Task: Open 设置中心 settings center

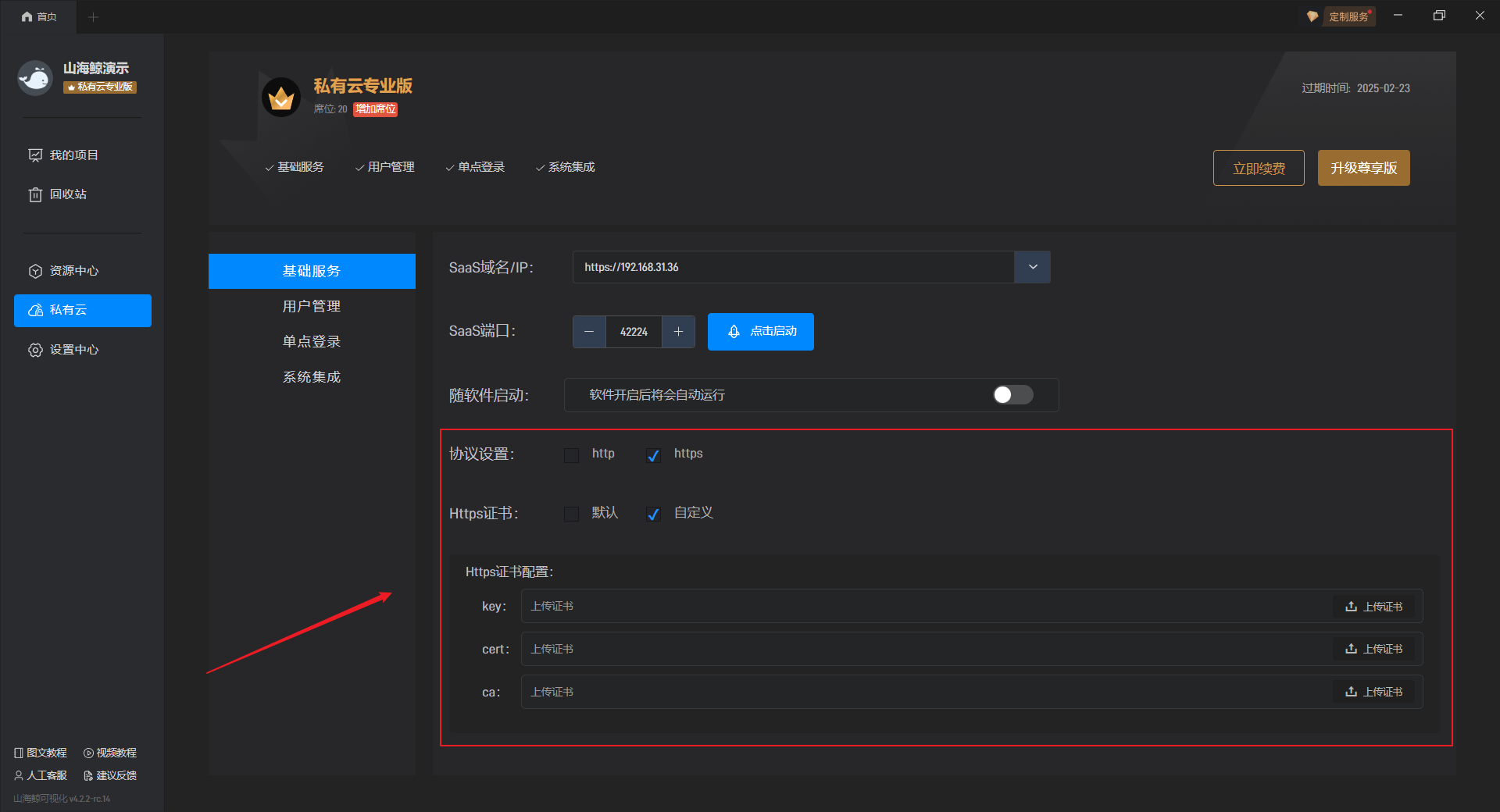Action: [x=73, y=350]
